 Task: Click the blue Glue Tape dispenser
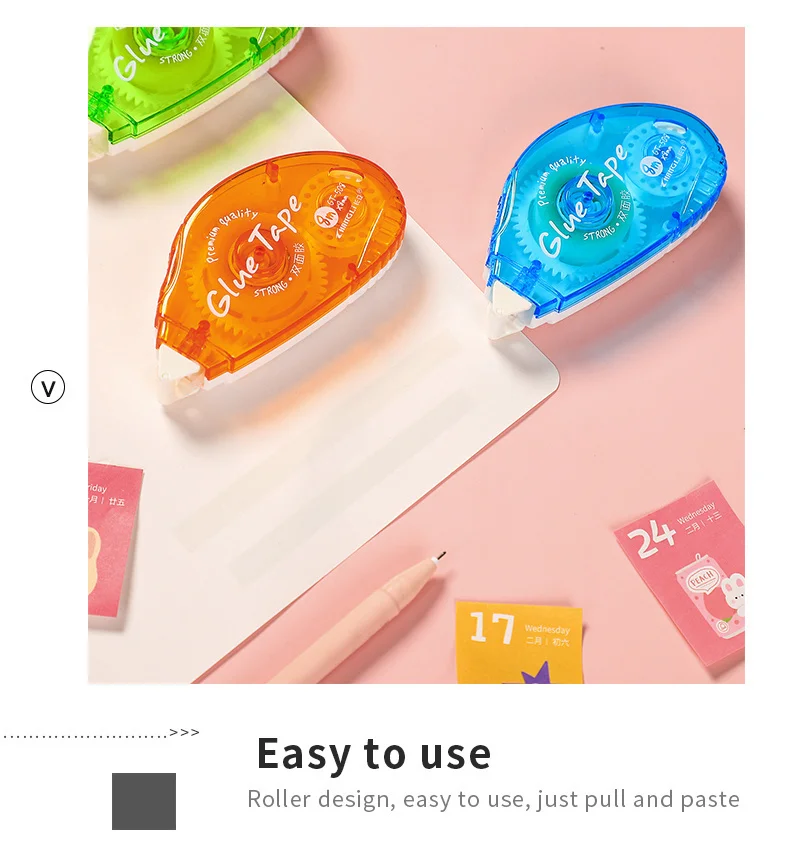coord(605,218)
